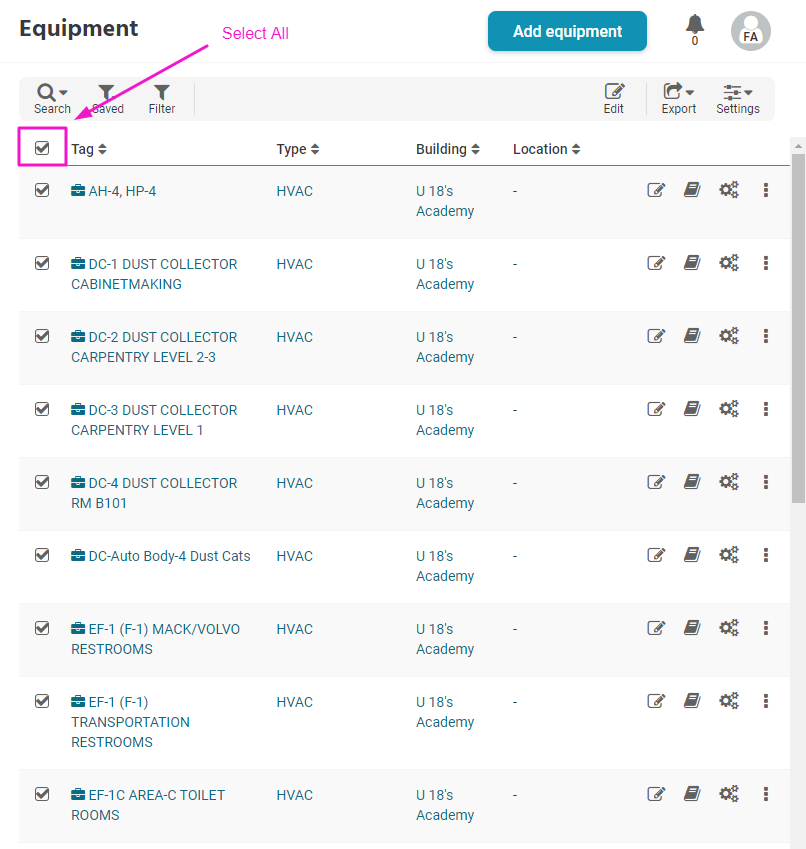Uncheck DC-Auto Body-4 Dust Cats checkbox
The width and height of the screenshot is (806, 849).
[42, 556]
